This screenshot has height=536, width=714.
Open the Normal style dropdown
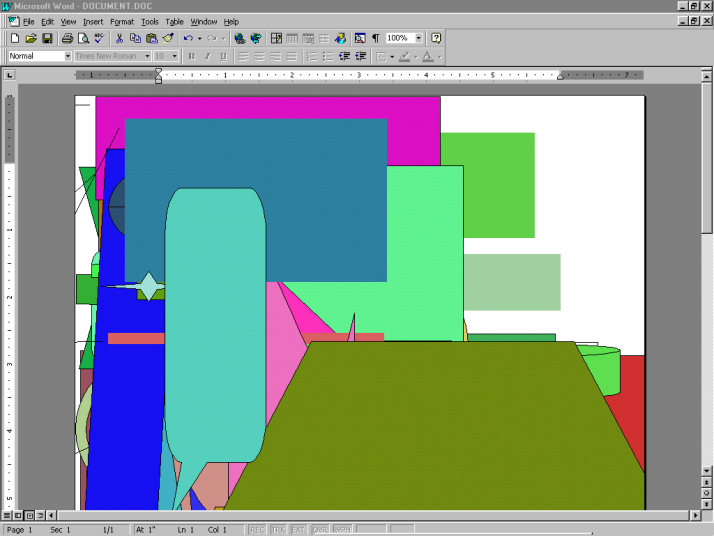[x=68, y=56]
